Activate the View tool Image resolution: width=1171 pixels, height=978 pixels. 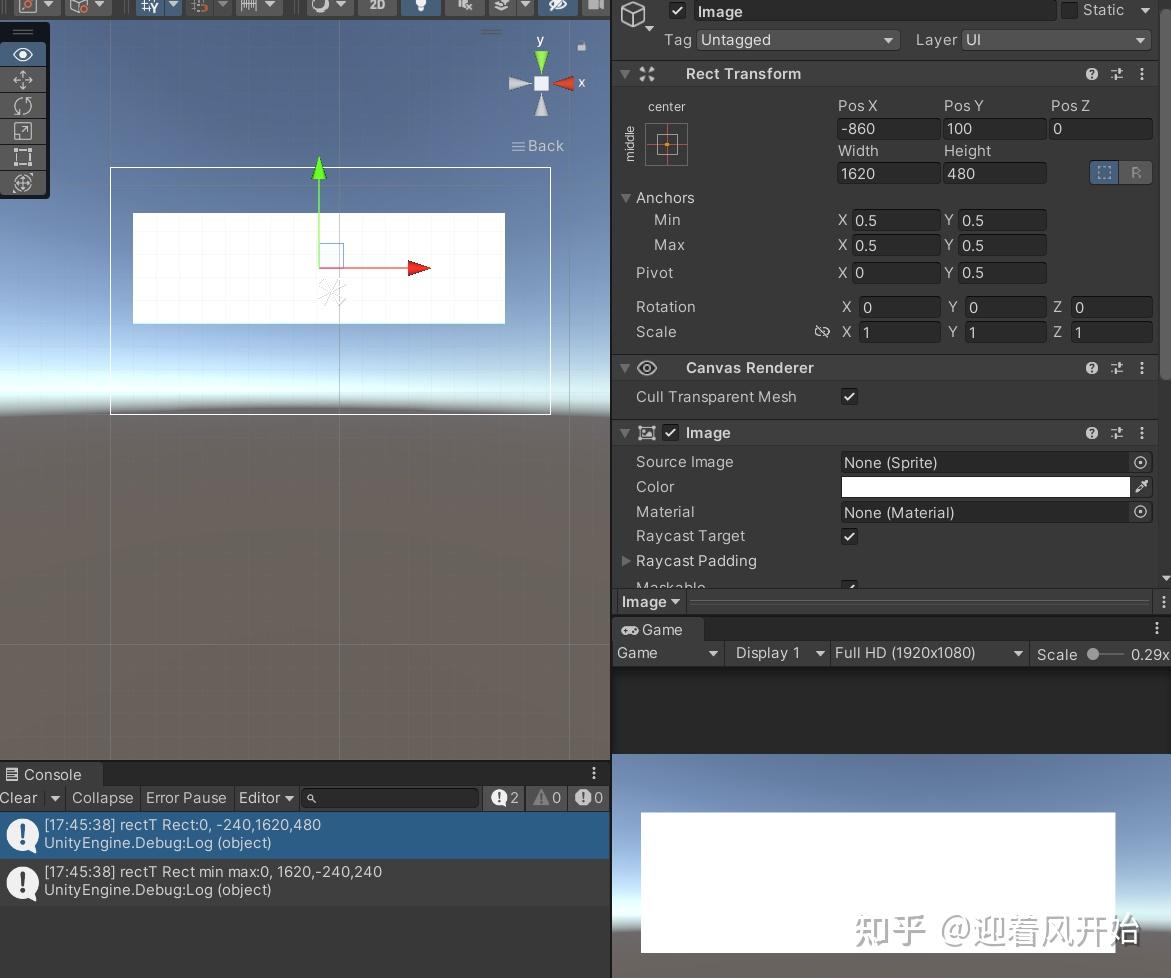click(24, 54)
